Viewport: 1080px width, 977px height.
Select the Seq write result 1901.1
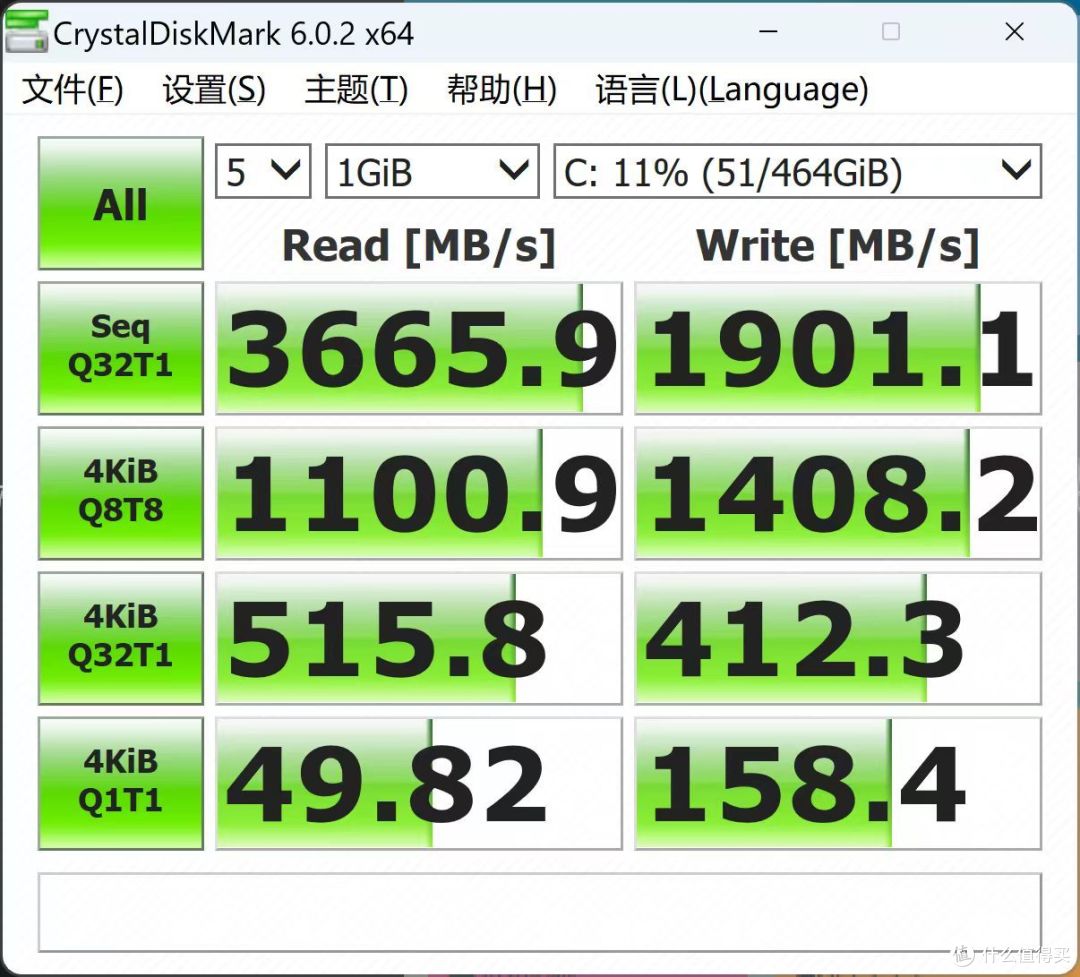(x=838, y=348)
